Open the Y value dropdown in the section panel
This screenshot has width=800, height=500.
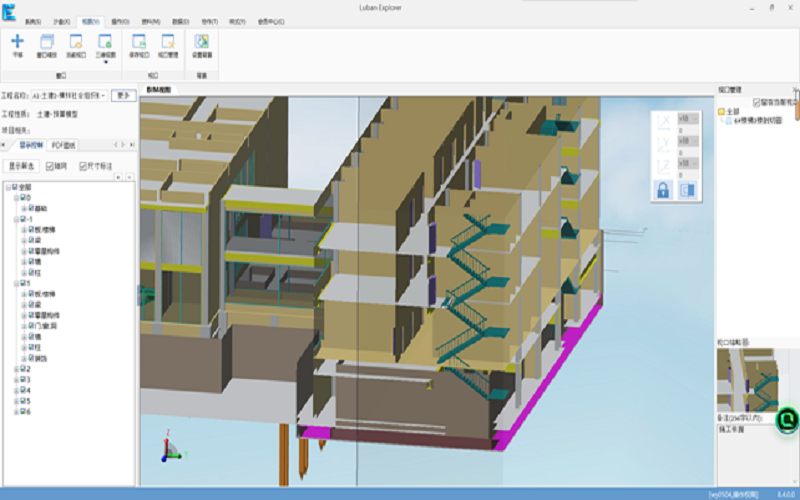pos(688,141)
